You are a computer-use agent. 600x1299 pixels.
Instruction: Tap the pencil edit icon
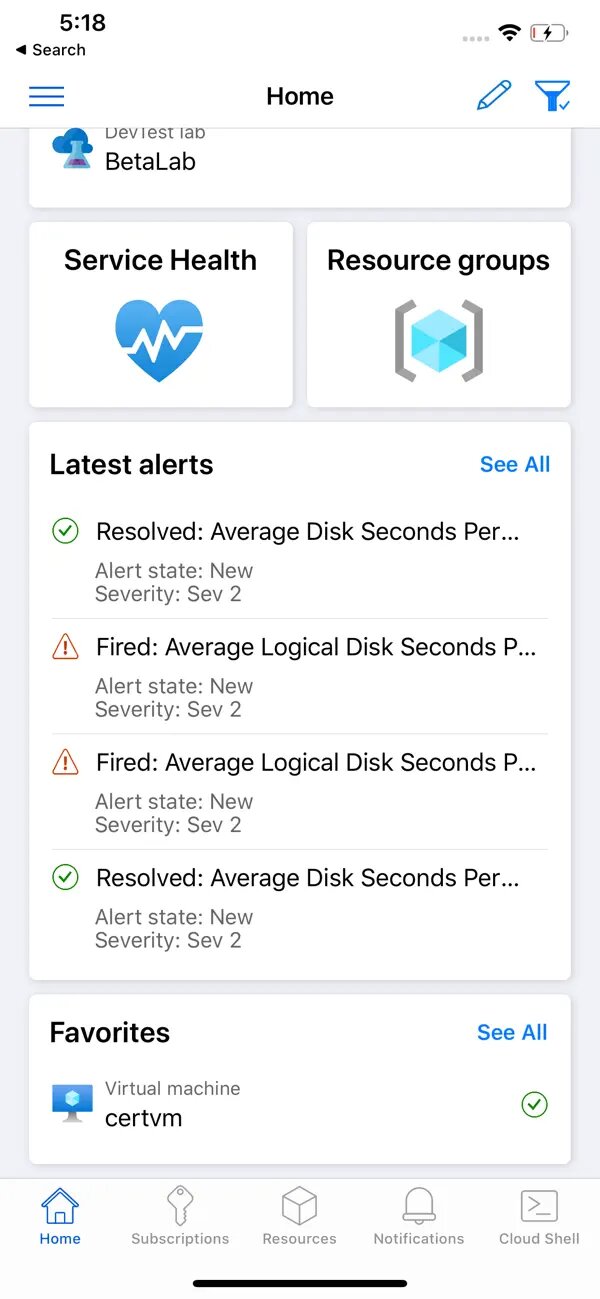click(x=493, y=96)
